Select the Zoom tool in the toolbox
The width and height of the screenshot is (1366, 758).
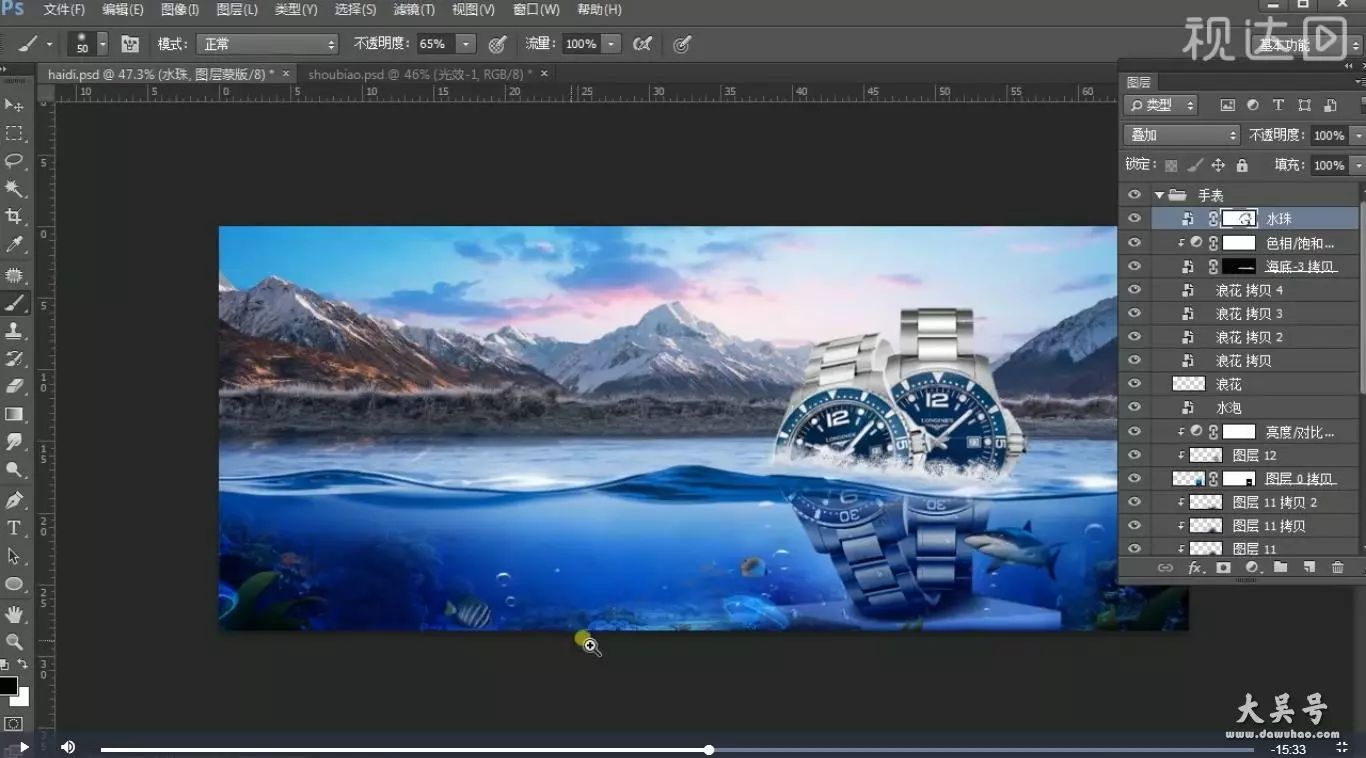coord(14,641)
